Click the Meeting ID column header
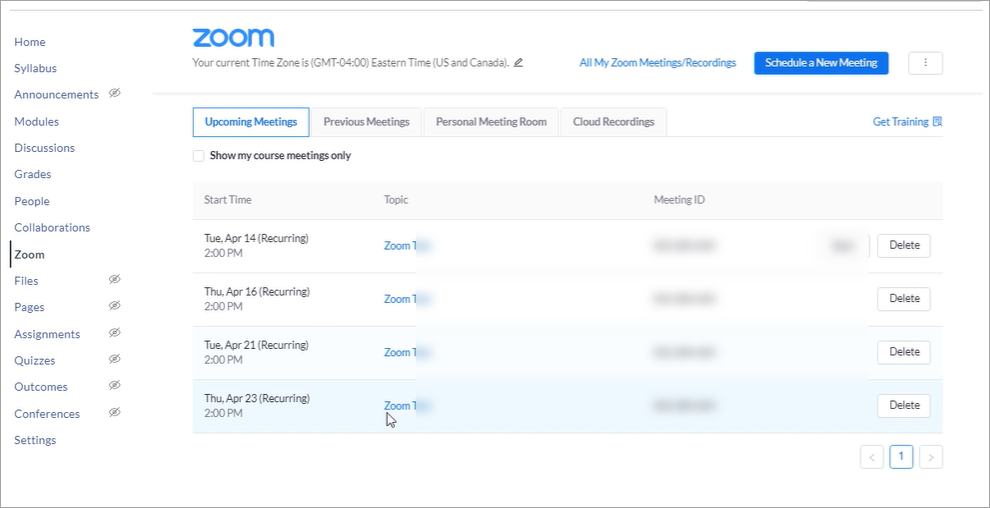This screenshot has height=508, width=990. [679, 200]
